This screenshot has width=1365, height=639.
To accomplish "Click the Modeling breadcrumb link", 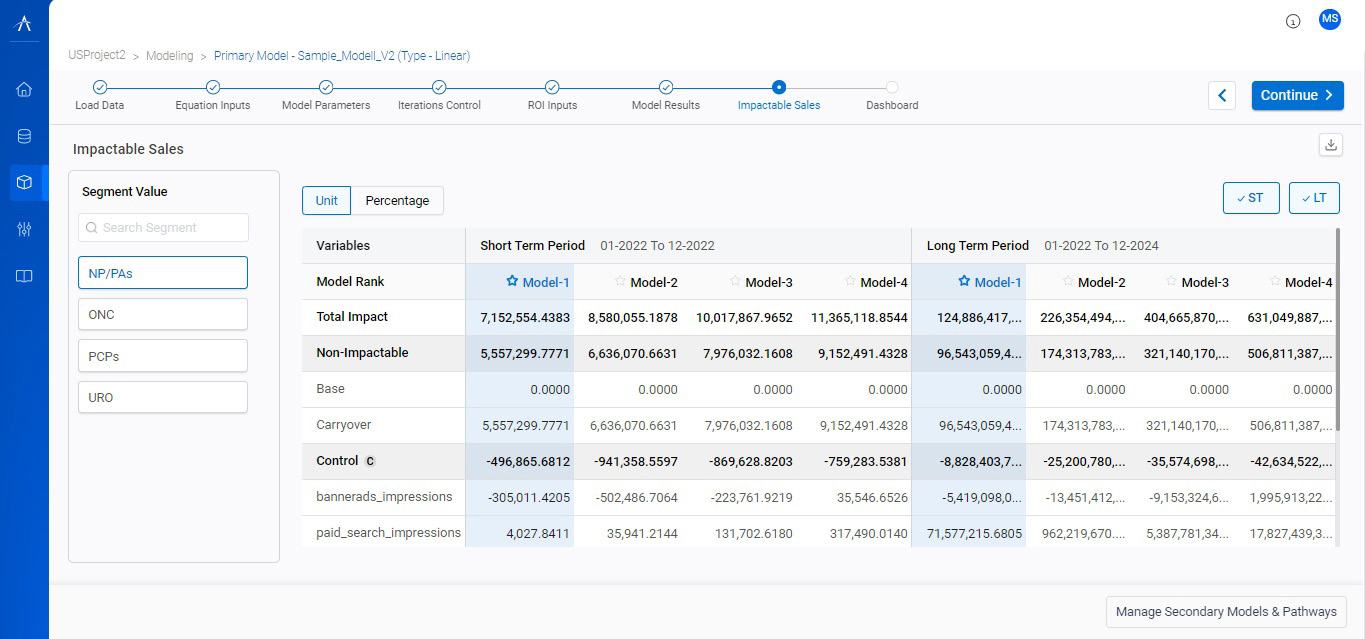I will pos(169,56).
